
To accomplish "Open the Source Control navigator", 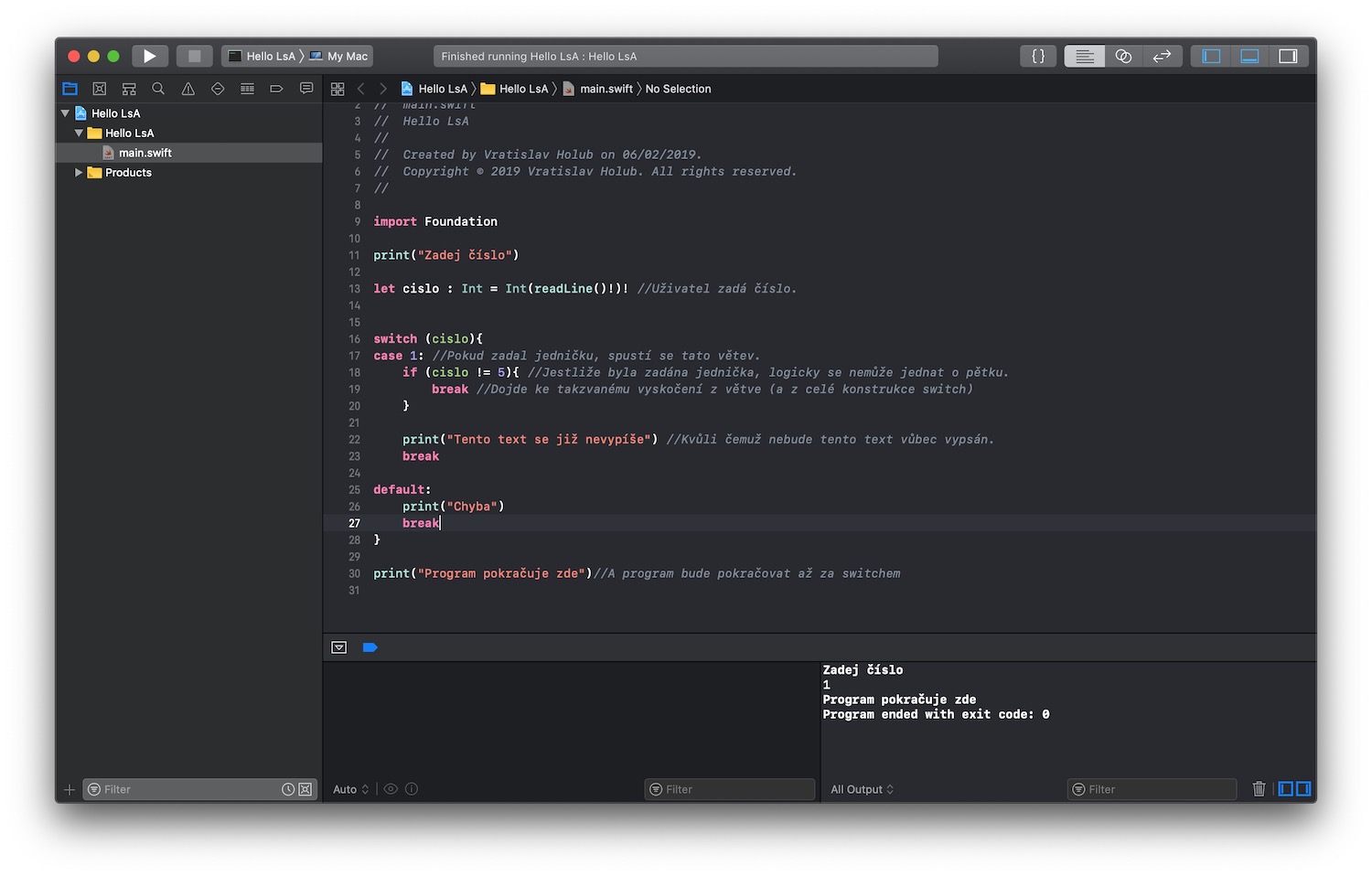I will [x=100, y=89].
